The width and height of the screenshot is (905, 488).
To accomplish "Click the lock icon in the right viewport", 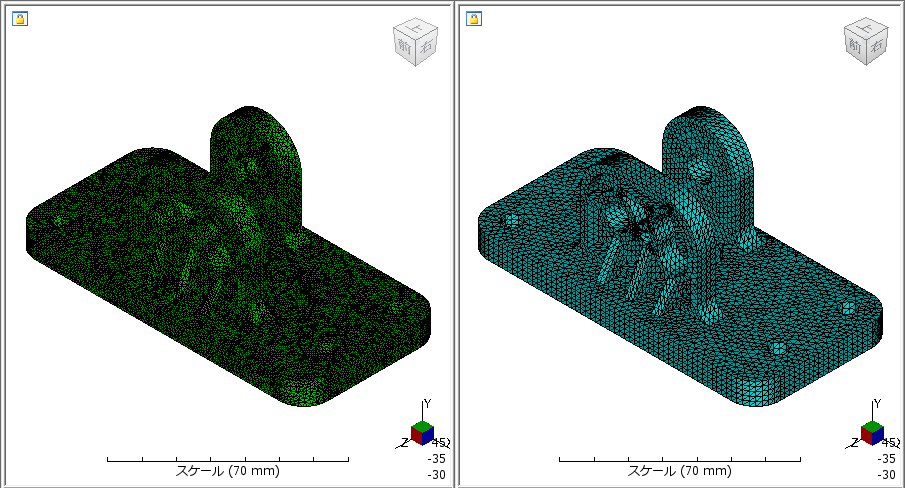I will point(474,18).
